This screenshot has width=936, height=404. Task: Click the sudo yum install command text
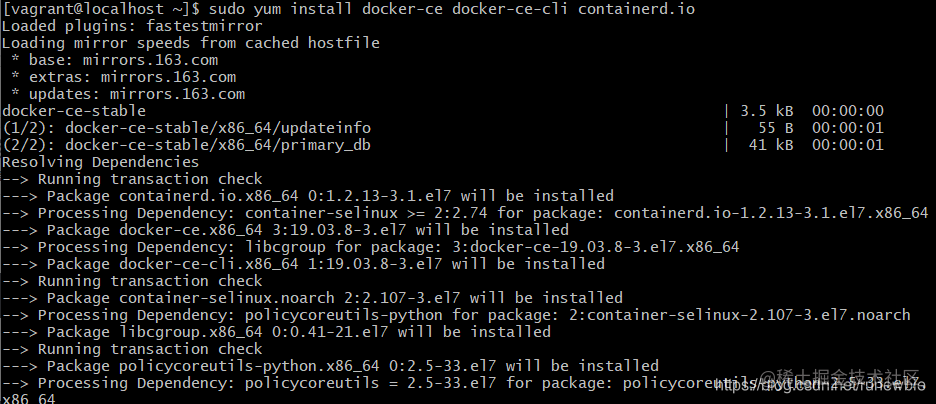(452, 9)
